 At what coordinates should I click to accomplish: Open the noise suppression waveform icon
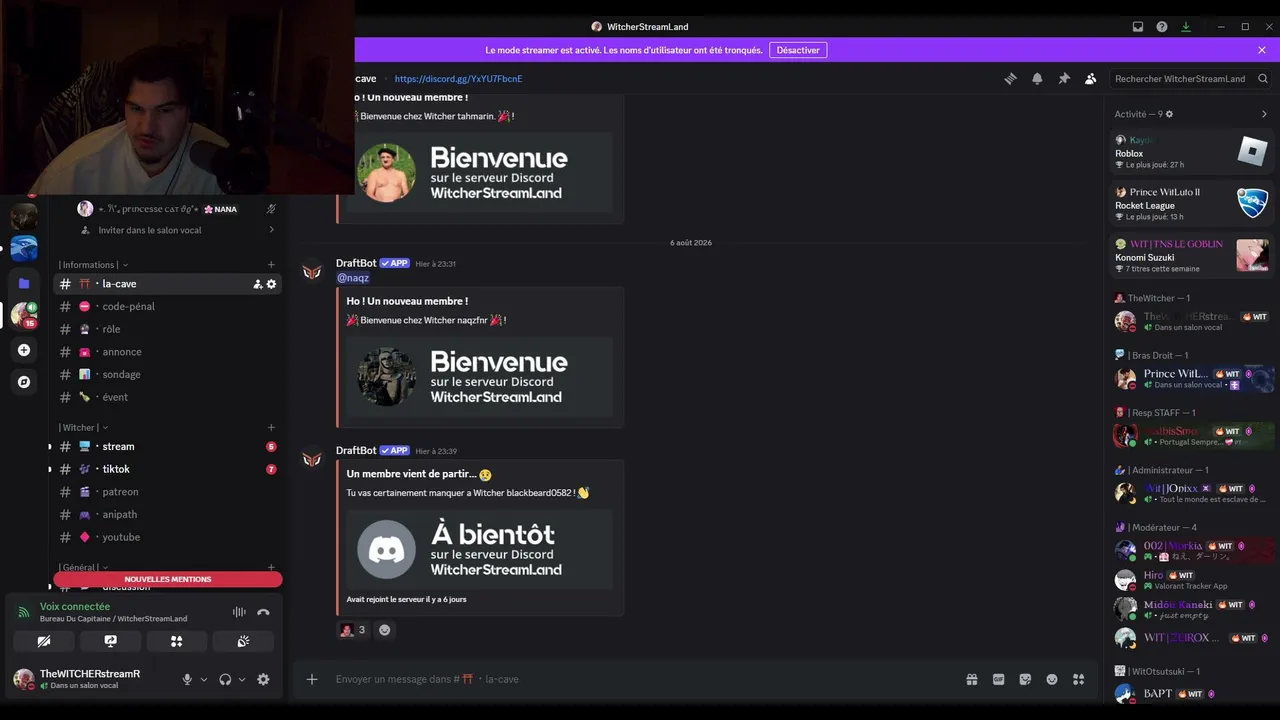coord(239,612)
